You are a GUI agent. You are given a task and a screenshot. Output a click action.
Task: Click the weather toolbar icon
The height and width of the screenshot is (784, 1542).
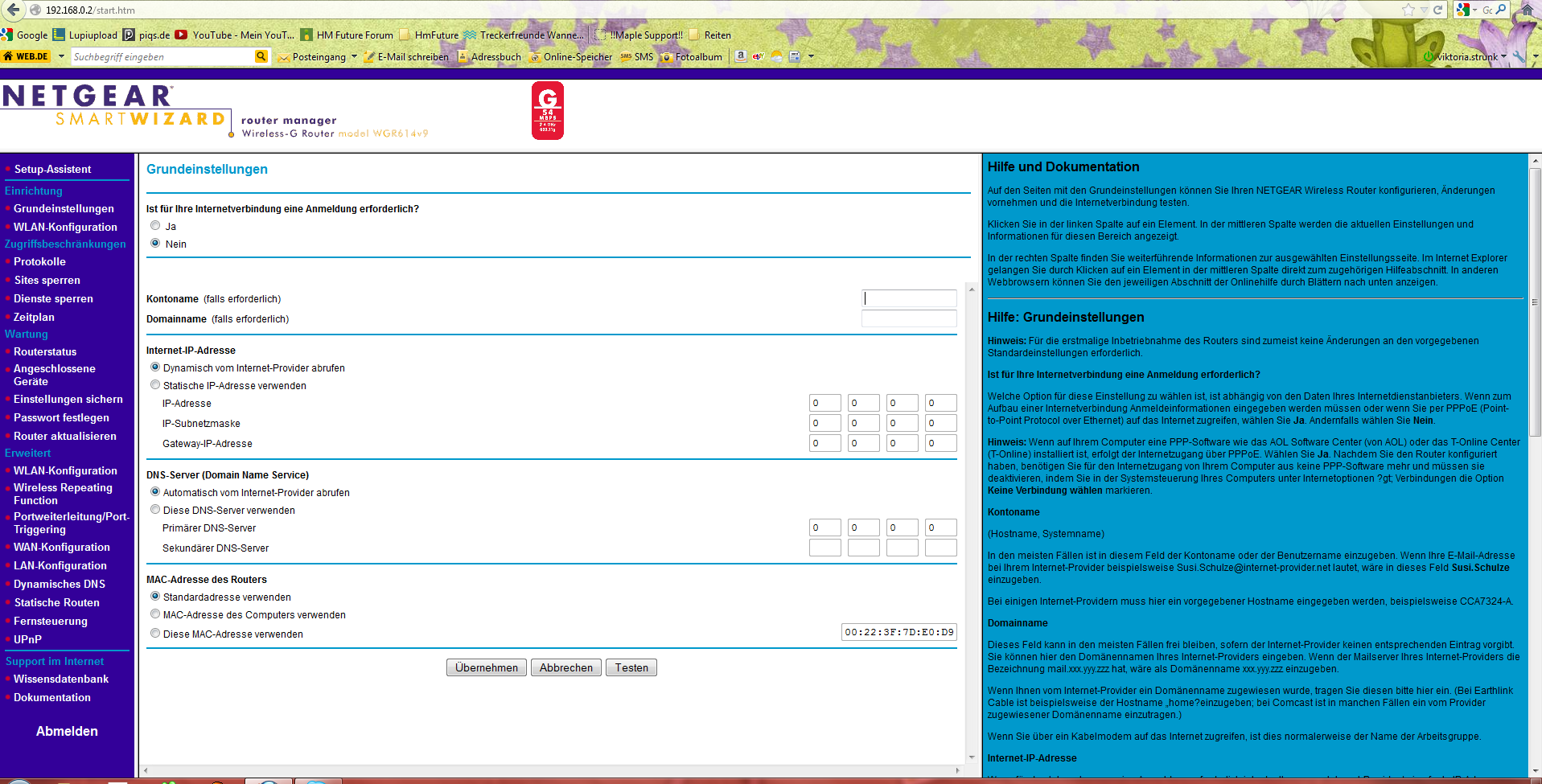click(777, 56)
